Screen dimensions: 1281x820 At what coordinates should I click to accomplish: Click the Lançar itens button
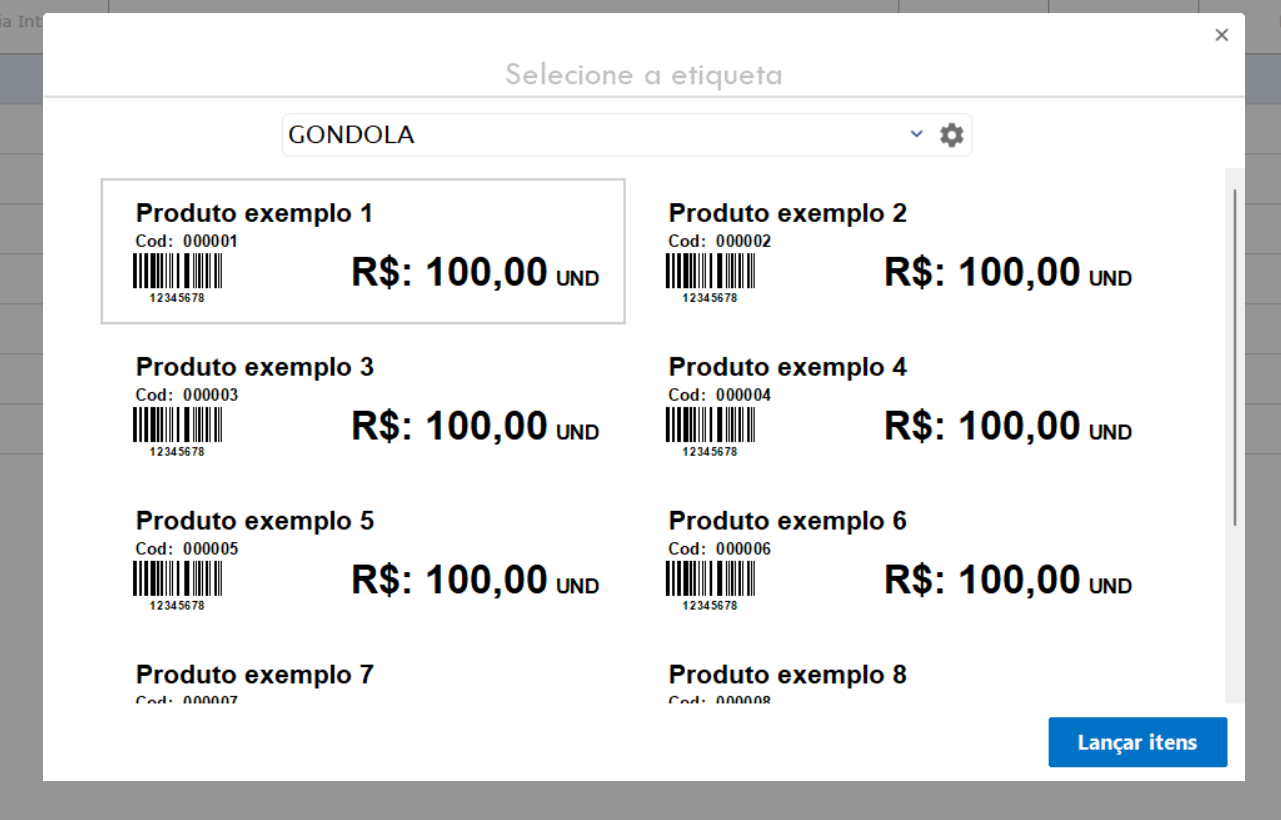click(1137, 742)
